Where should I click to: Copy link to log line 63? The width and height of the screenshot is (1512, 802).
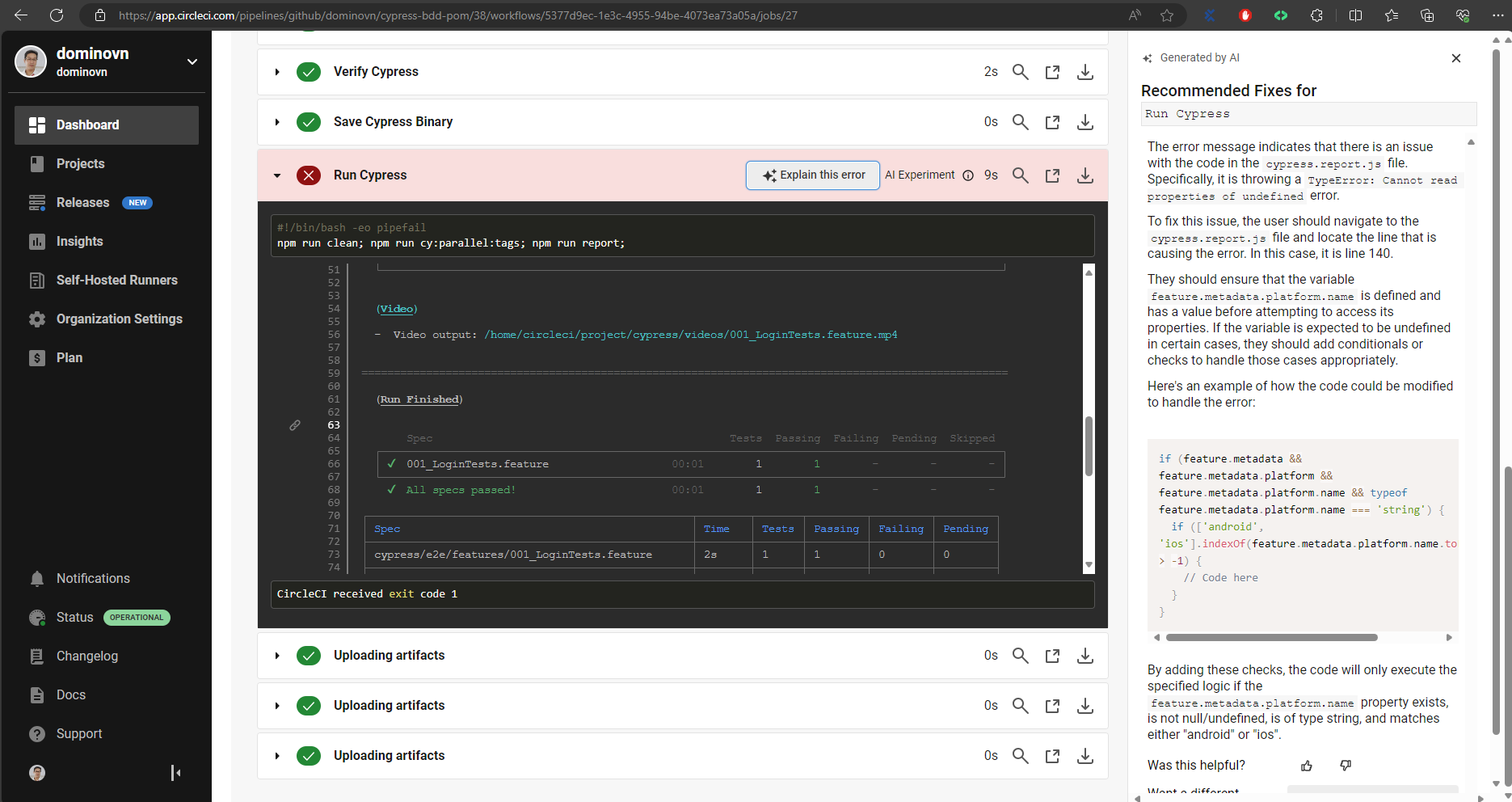pyautogui.click(x=295, y=425)
